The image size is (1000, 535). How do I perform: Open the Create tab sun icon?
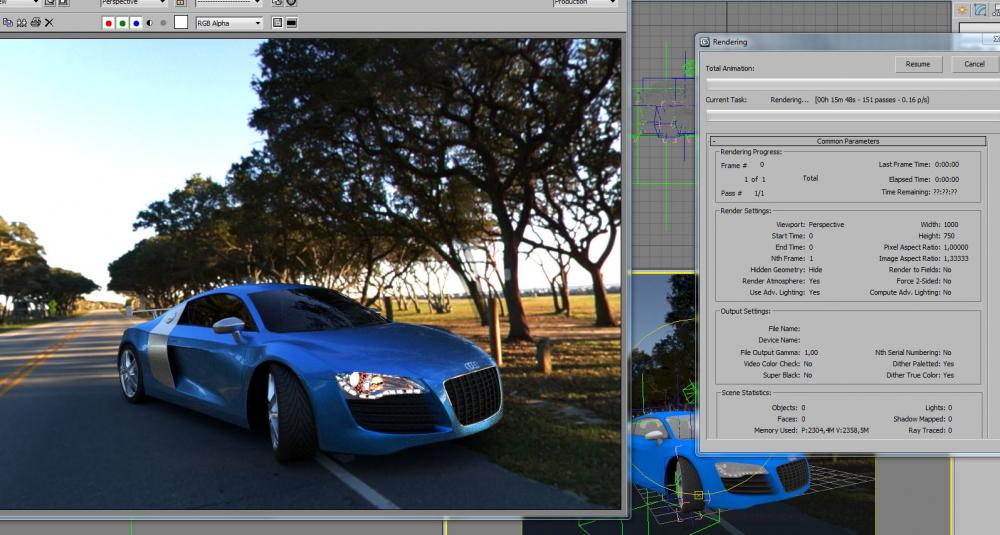(x=962, y=10)
